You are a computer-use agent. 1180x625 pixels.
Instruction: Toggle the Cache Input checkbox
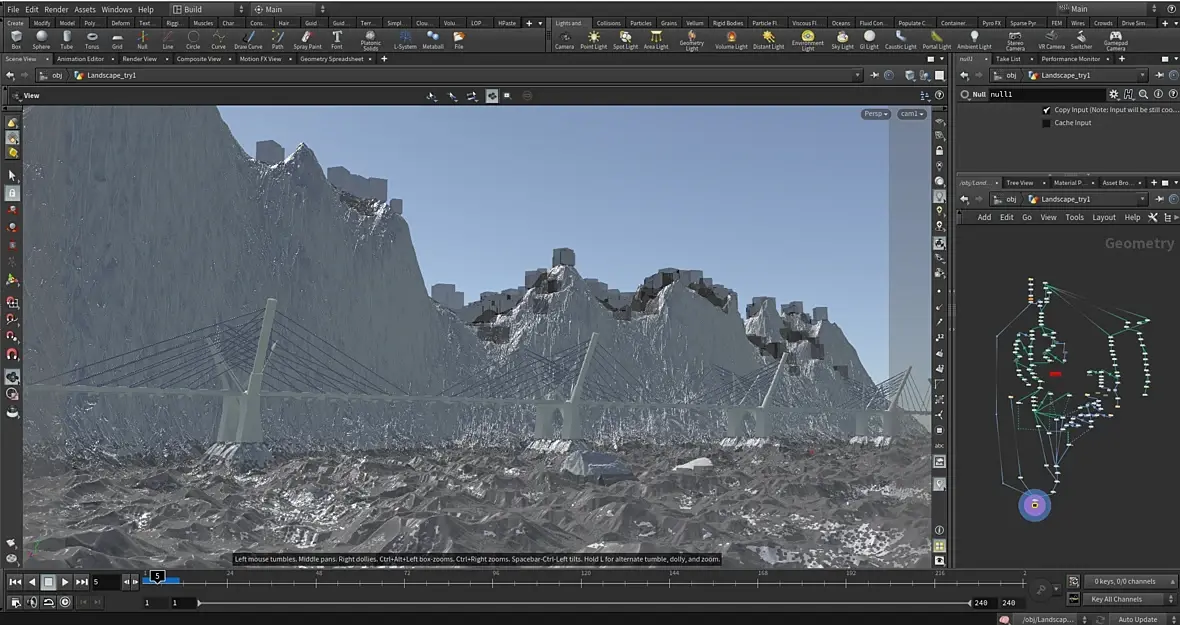[x=1047, y=123]
